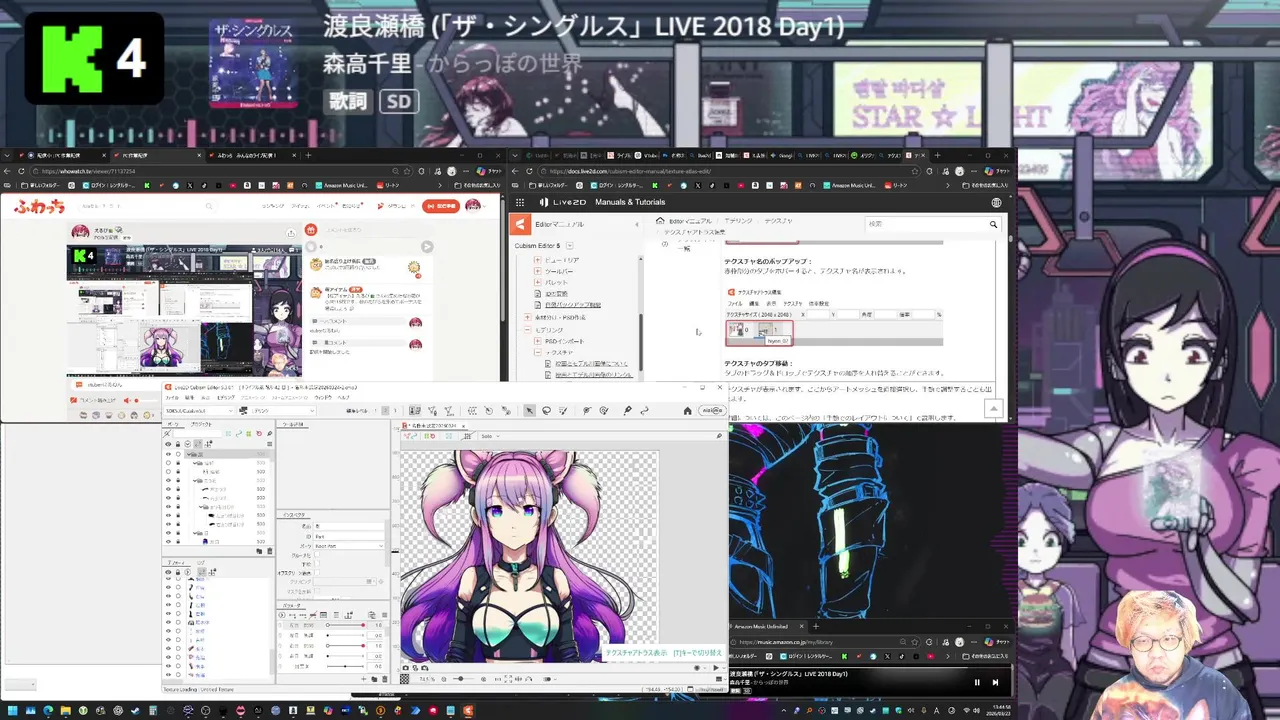The width and height of the screenshot is (1280, 720).
Task: Skip to next track in Amazon Music window
Action: pyautogui.click(x=995, y=682)
